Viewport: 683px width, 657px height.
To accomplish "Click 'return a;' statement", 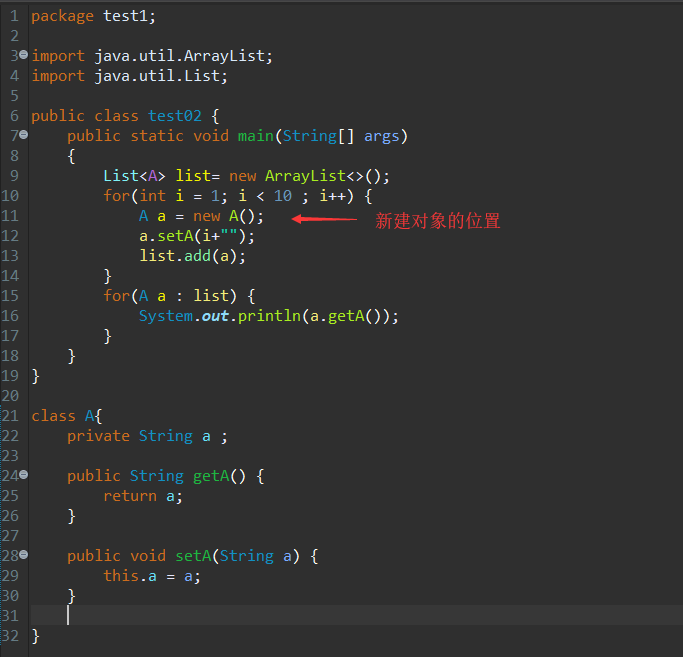I will click(143, 496).
